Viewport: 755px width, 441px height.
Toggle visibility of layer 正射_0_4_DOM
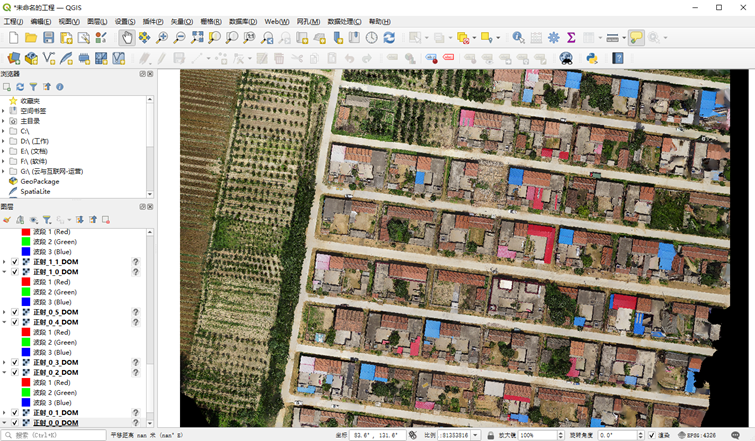point(15,322)
